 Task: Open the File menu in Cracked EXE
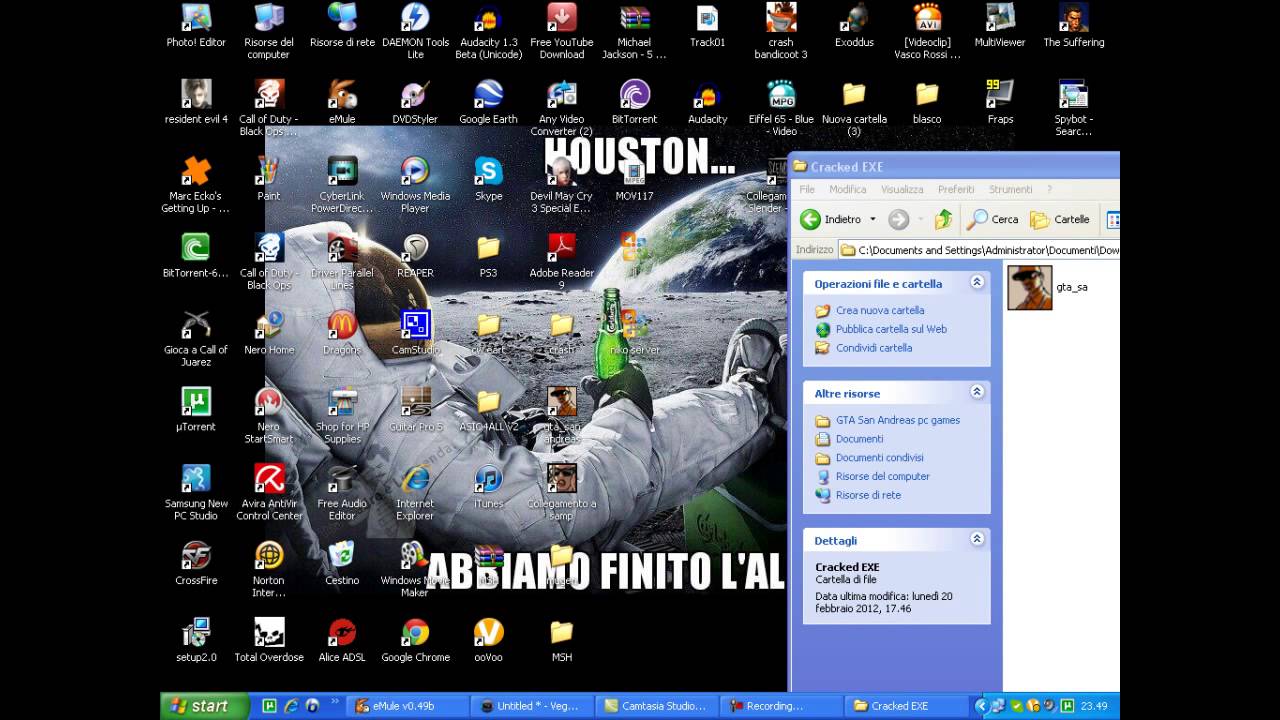806,189
